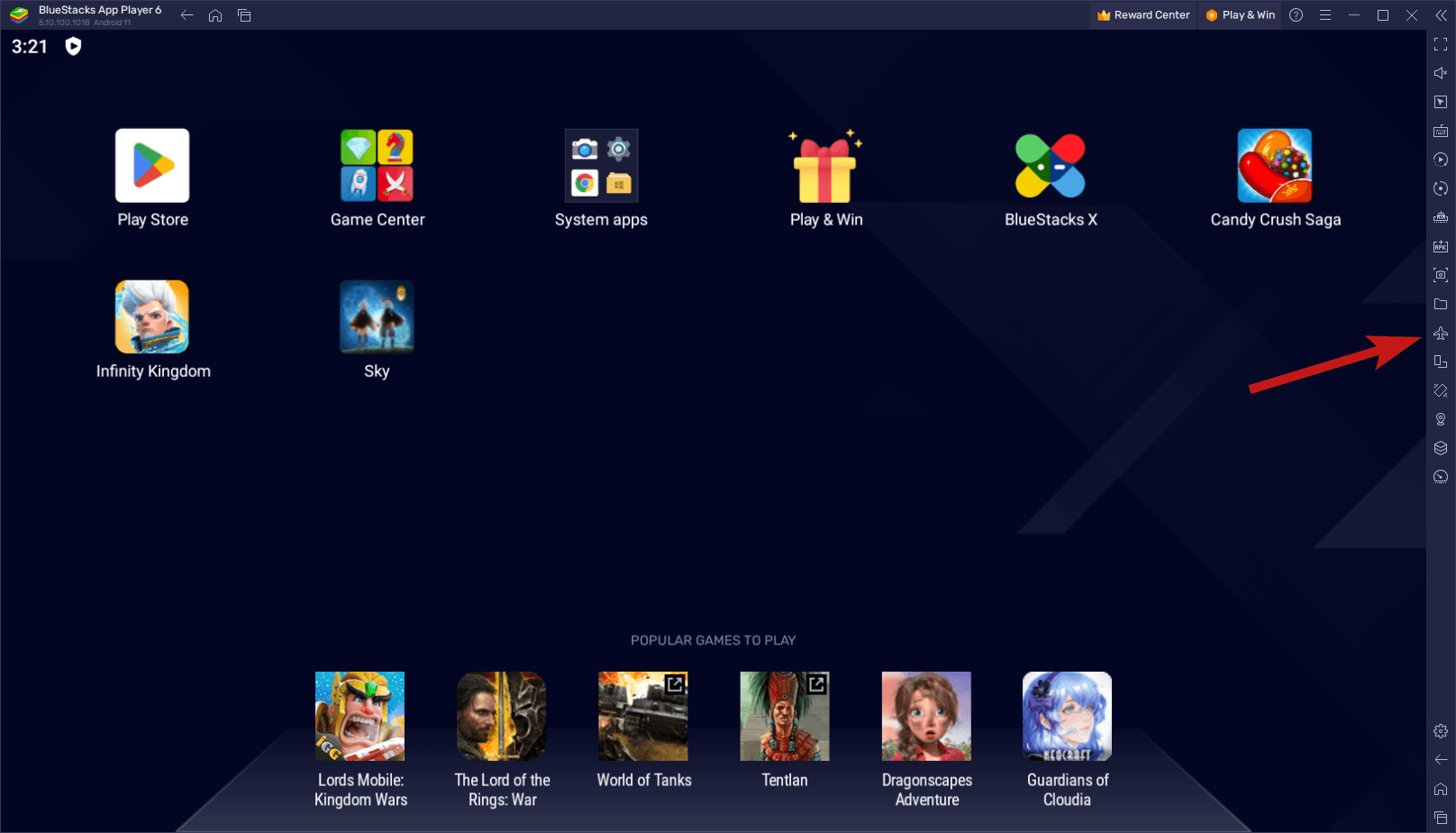The height and width of the screenshot is (833, 1456).
Task: Launch Game Center
Action: click(377, 166)
